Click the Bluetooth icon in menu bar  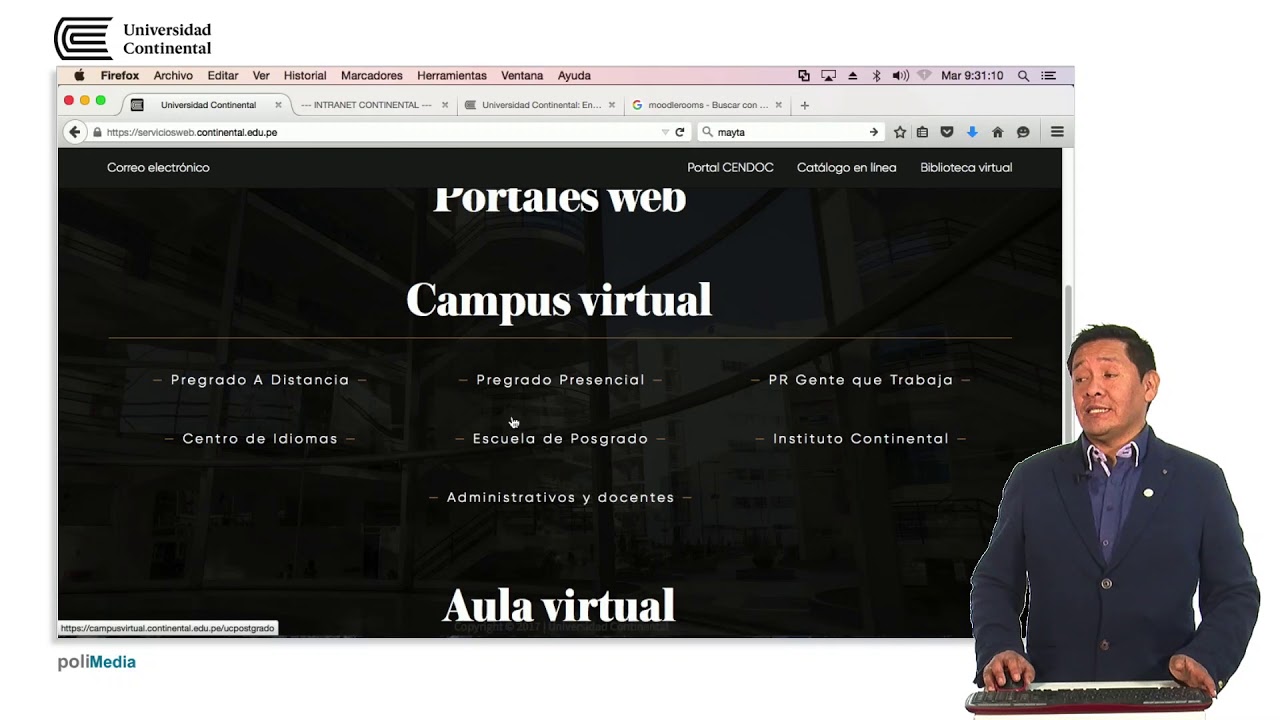[x=876, y=76]
